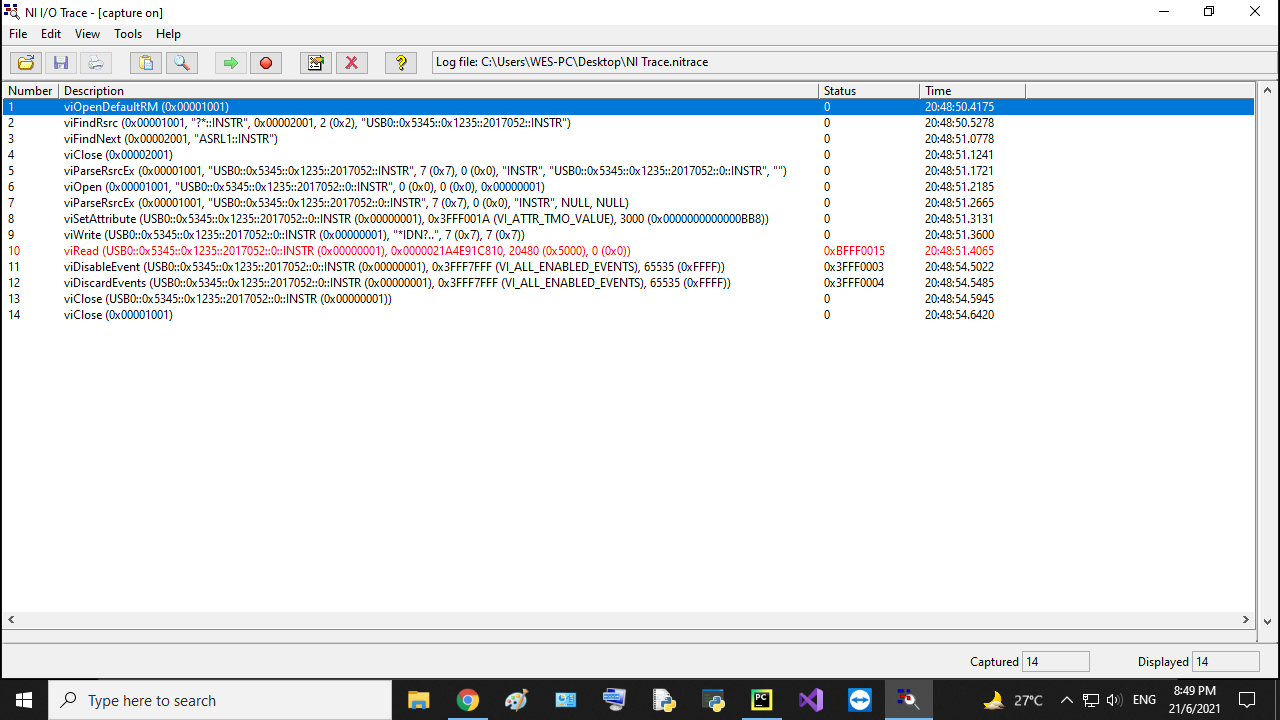This screenshot has width=1280, height=720.
Task: Click the horizontal scrollbar right arrow
Action: tap(1246, 620)
